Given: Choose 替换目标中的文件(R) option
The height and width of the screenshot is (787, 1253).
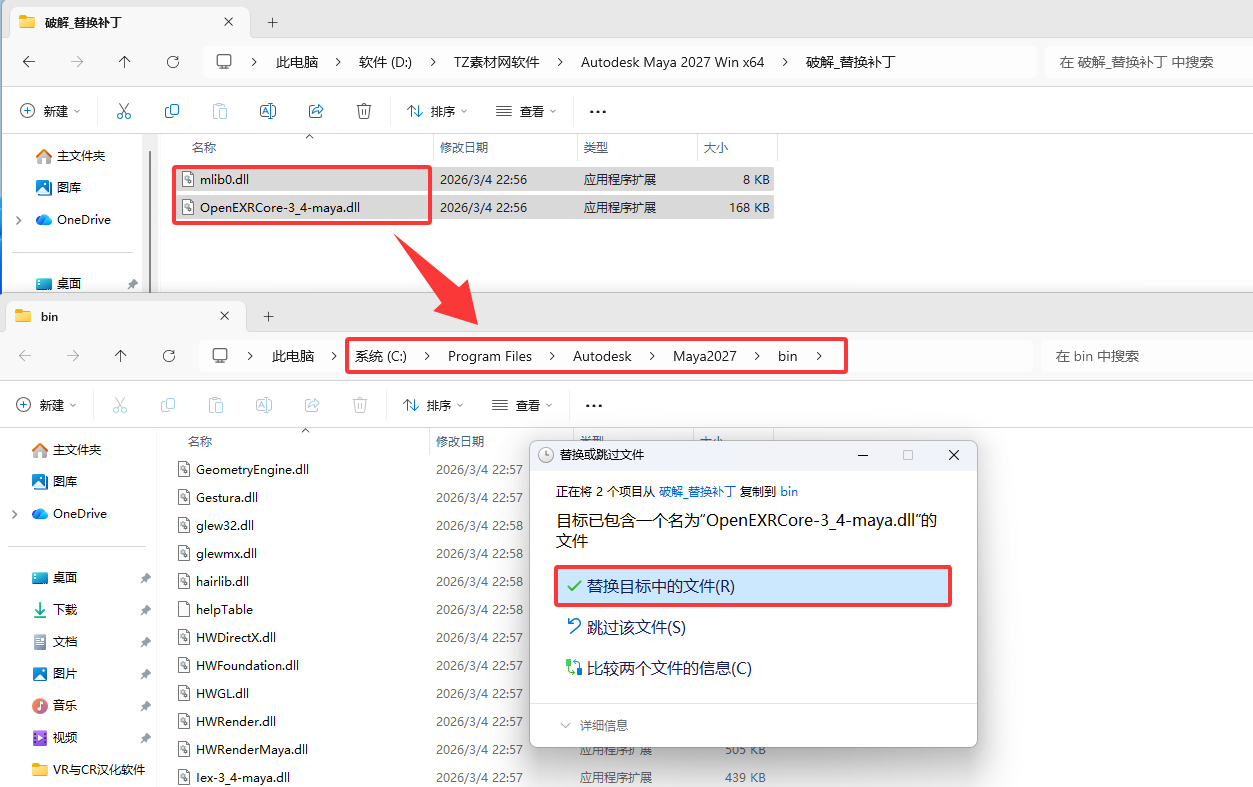Looking at the screenshot, I should (752, 586).
